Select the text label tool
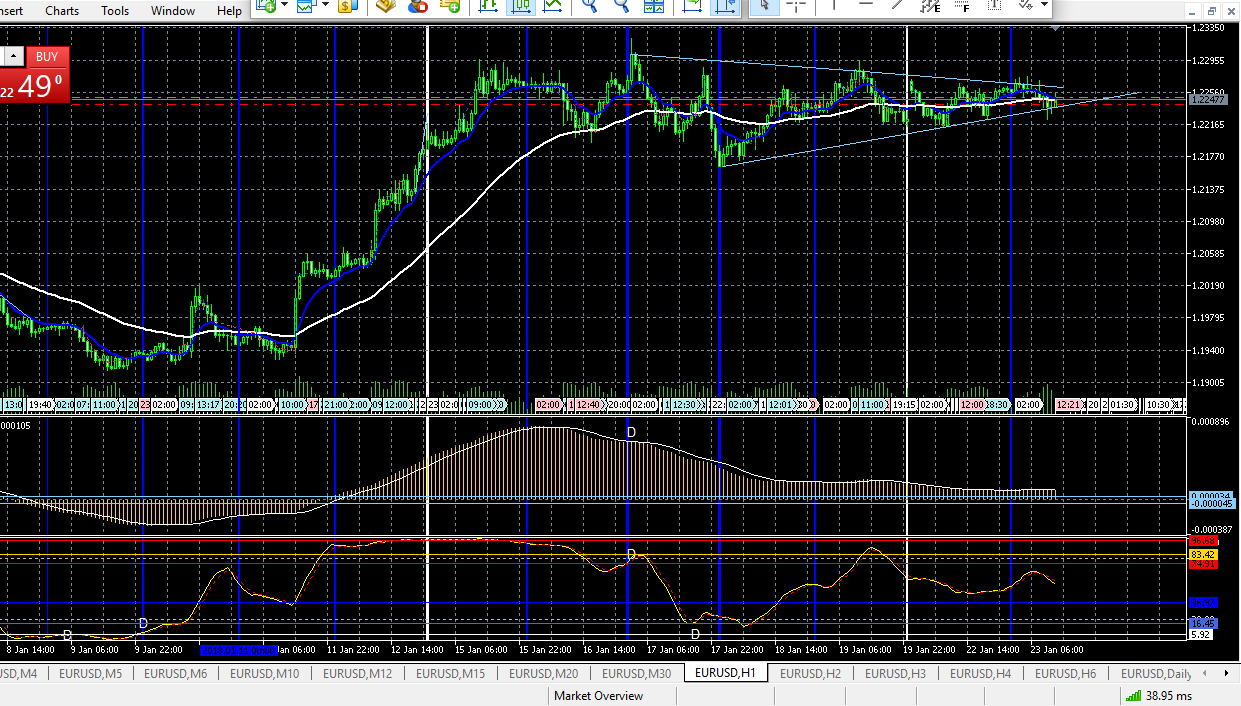 point(995,5)
